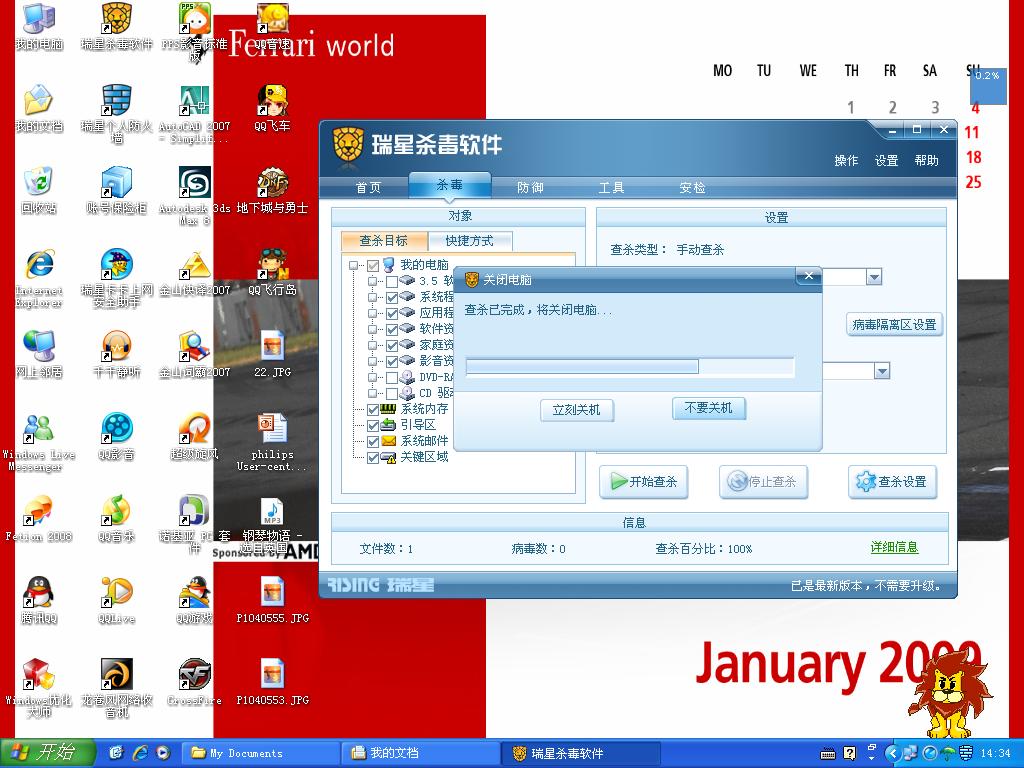Switch to 首页 tab

(368, 187)
